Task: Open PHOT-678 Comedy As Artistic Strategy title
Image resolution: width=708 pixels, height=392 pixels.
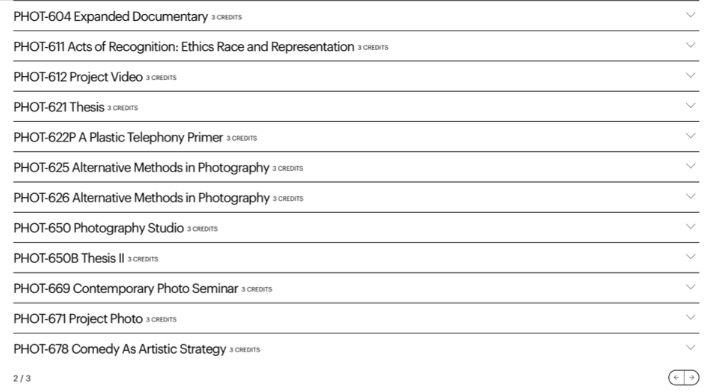Action: tap(120, 349)
